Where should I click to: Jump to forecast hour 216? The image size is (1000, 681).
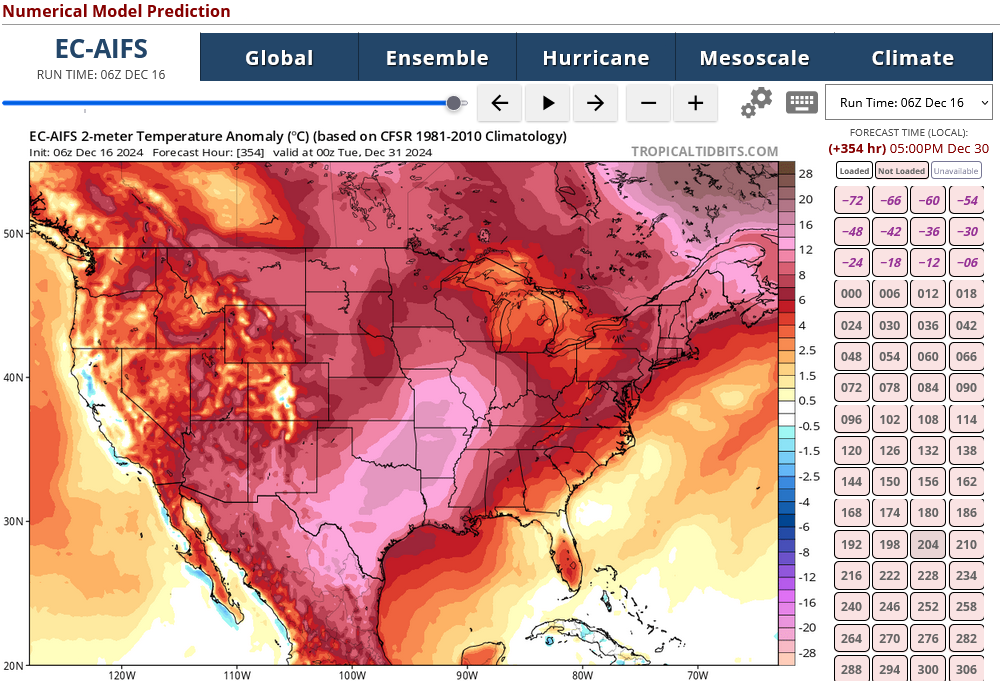tap(851, 576)
